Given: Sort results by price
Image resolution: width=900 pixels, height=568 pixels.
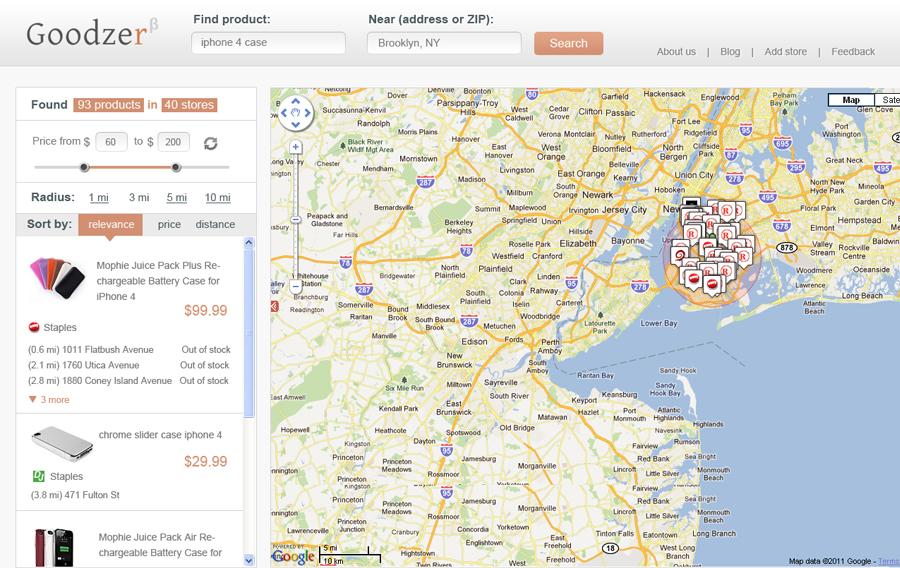Looking at the screenshot, I should click(x=169, y=224).
